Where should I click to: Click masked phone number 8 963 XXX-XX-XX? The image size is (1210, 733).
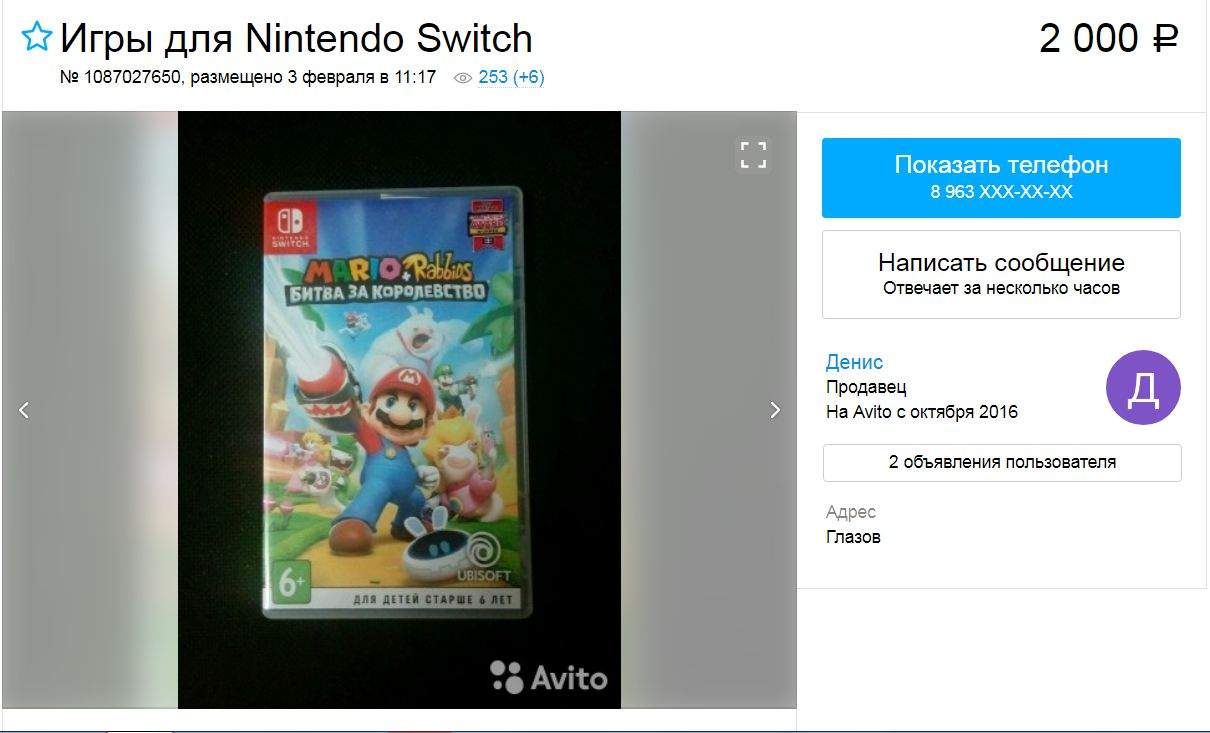tap(1001, 192)
